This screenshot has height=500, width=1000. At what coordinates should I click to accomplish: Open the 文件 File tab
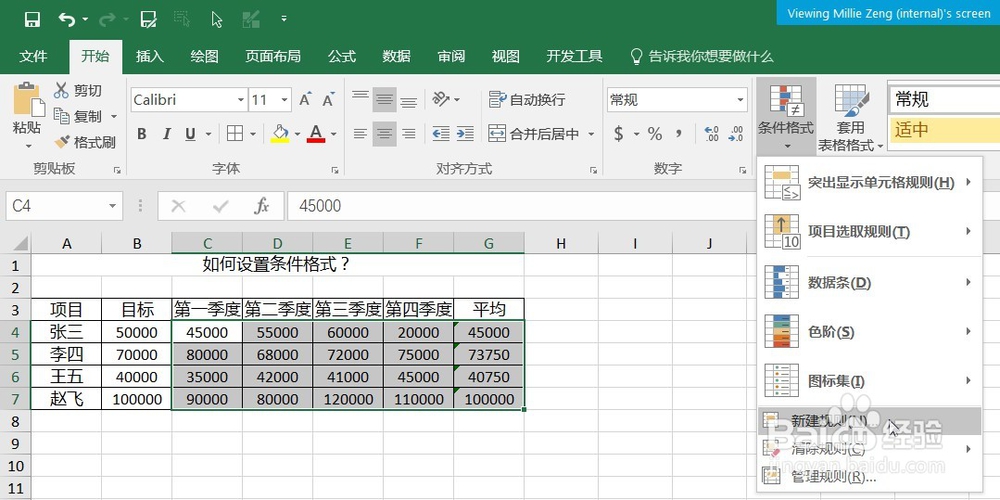pyautogui.click(x=33, y=56)
